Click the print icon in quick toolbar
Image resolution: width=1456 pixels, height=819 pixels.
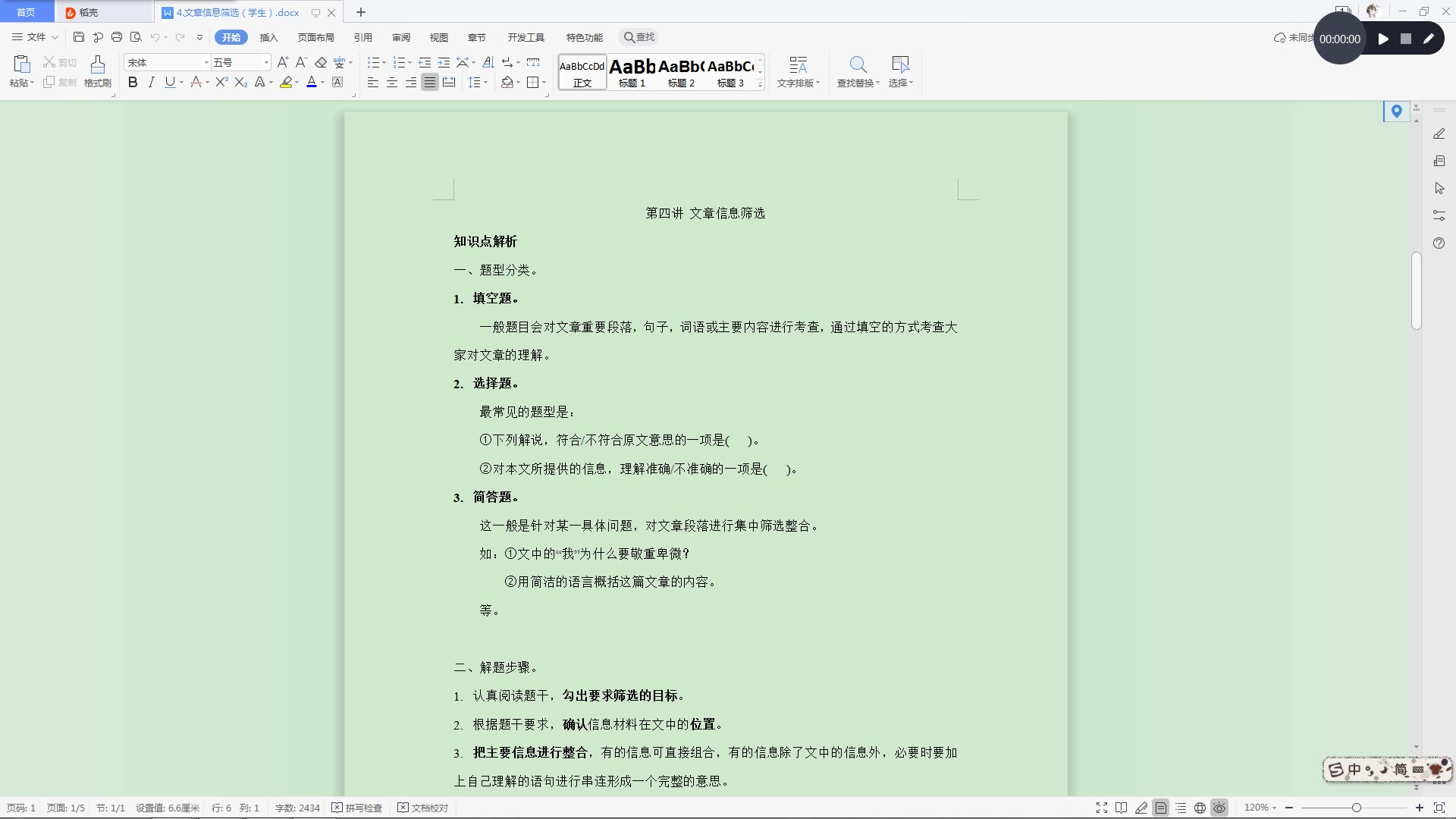click(x=117, y=37)
